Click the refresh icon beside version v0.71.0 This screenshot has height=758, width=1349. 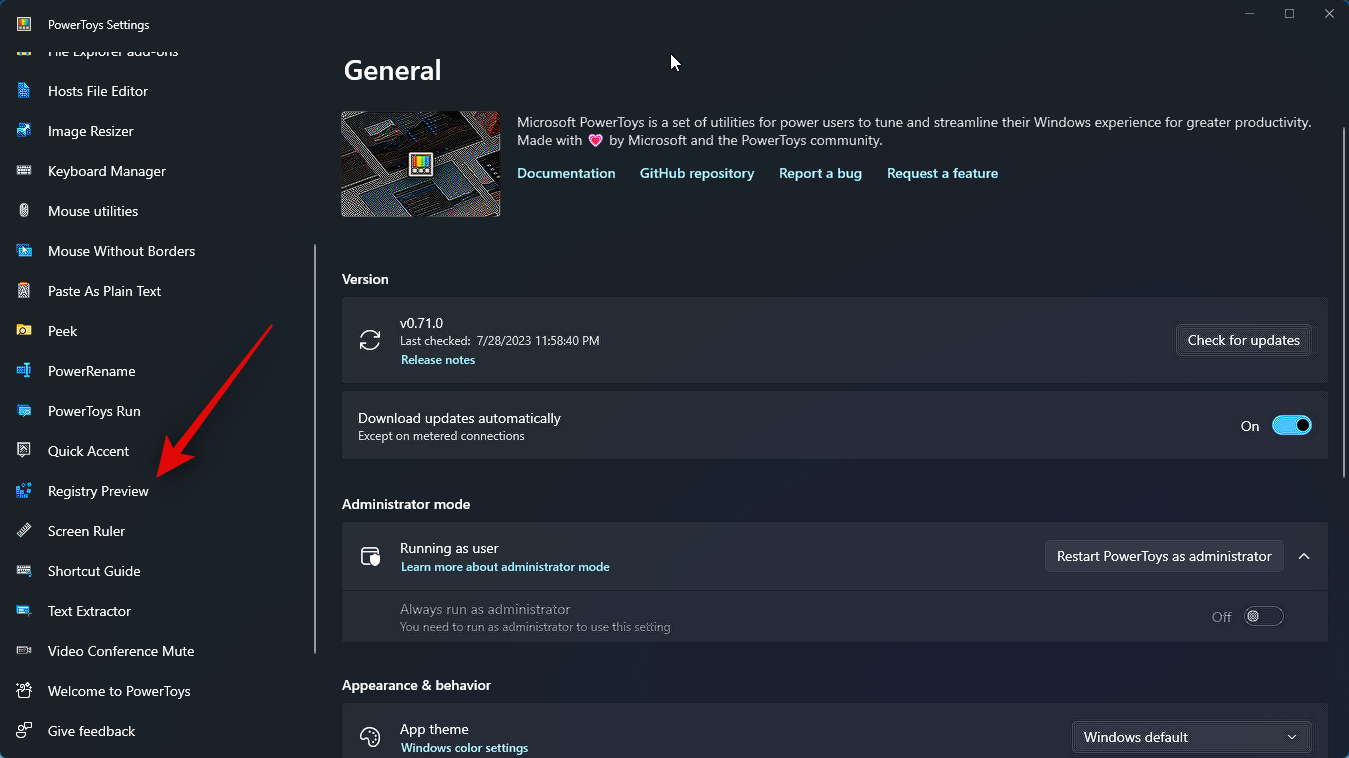coord(370,340)
